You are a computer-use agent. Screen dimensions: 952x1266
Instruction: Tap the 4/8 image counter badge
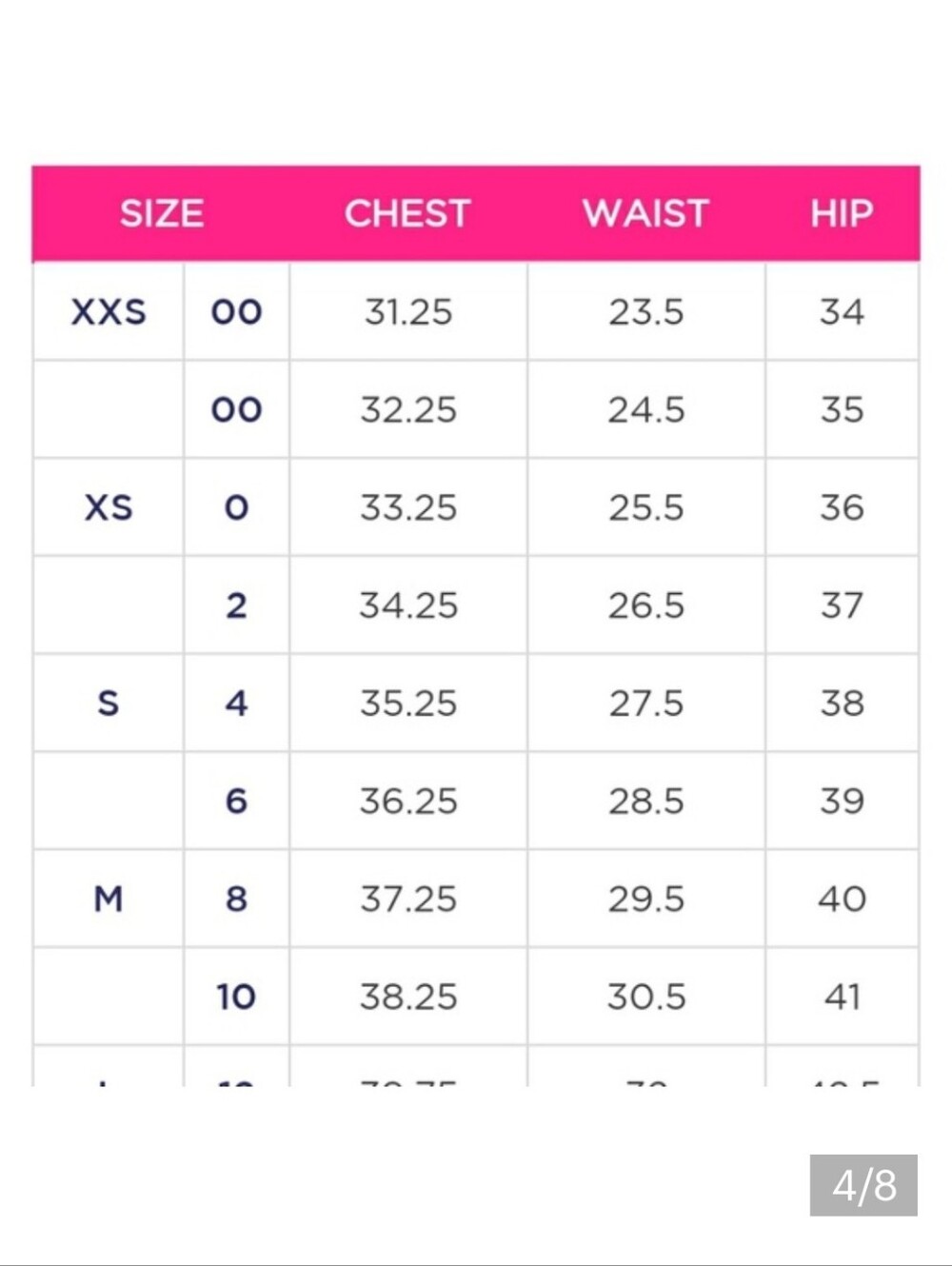[863, 1185]
